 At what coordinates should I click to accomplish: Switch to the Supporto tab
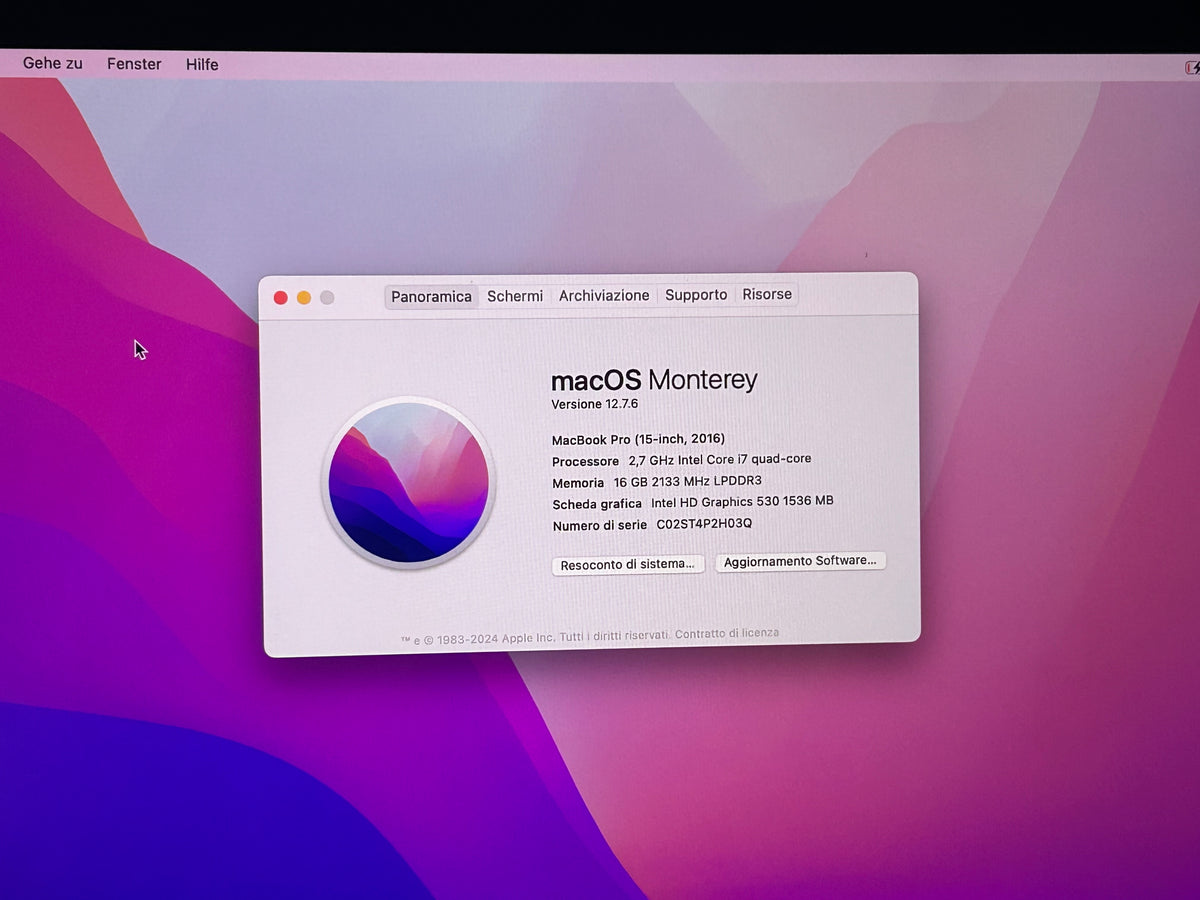(x=696, y=295)
